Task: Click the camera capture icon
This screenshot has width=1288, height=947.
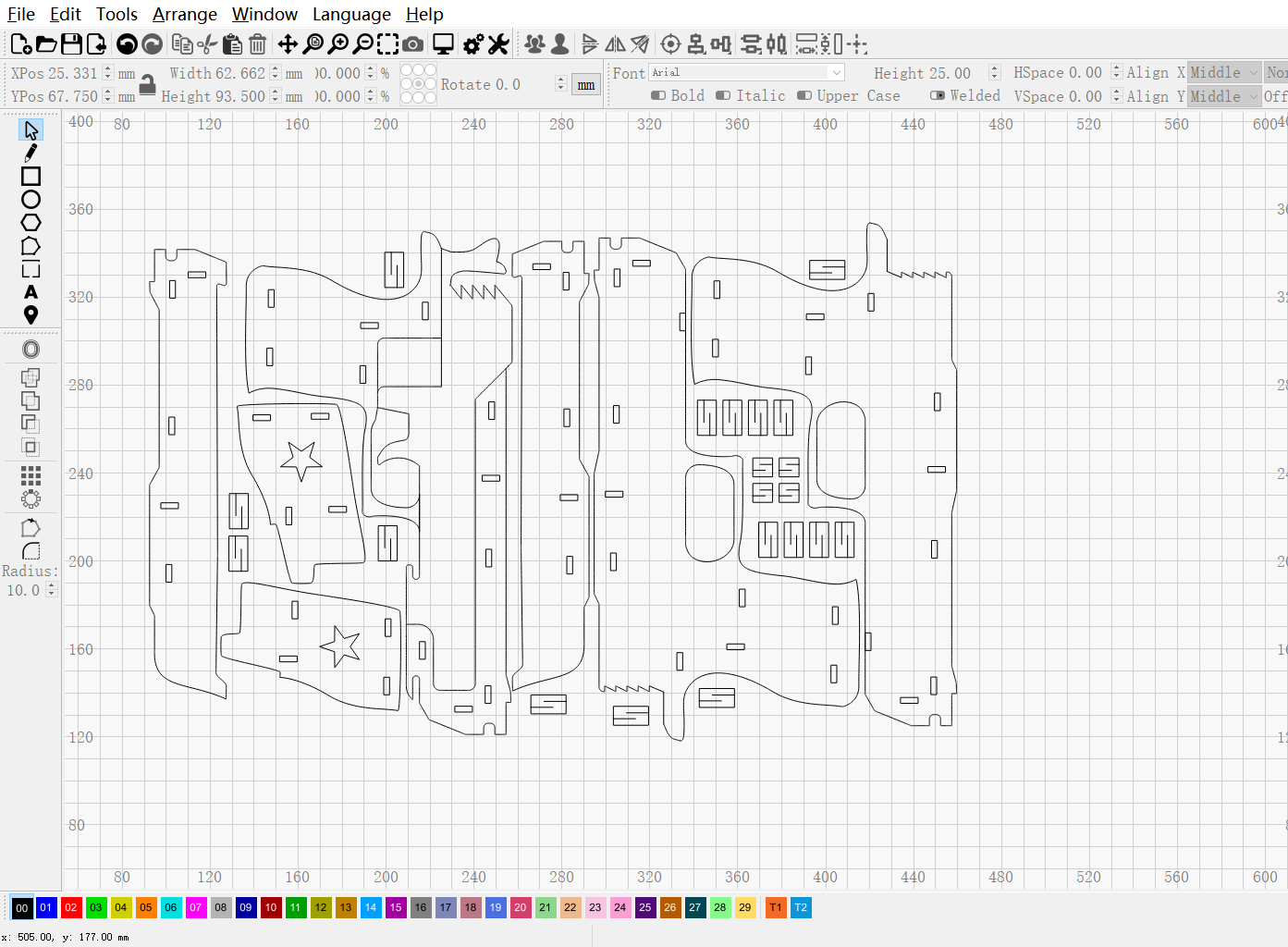Action: click(x=413, y=43)
